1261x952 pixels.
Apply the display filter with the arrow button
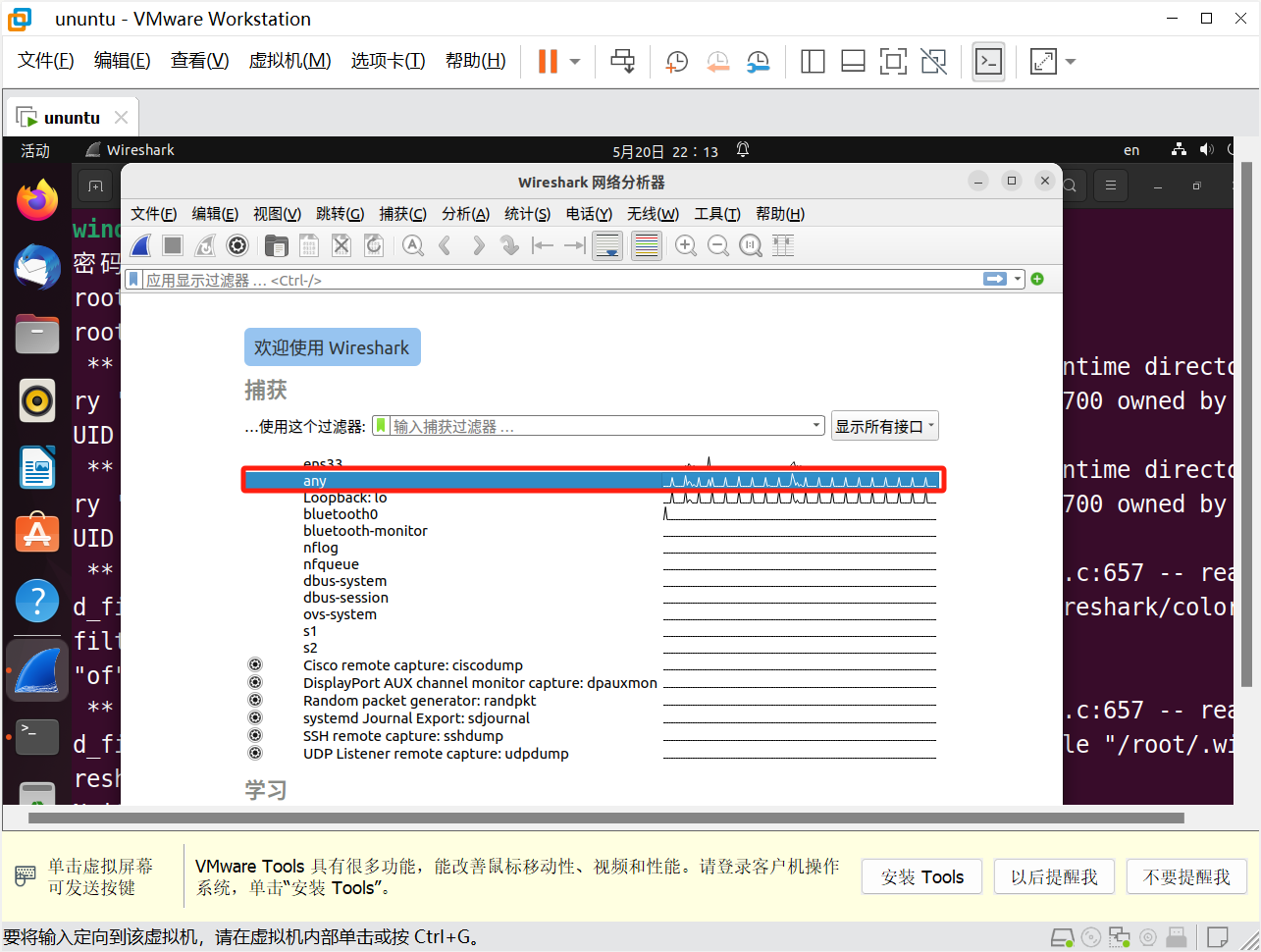pyautogui.click(x=995, y=280)
